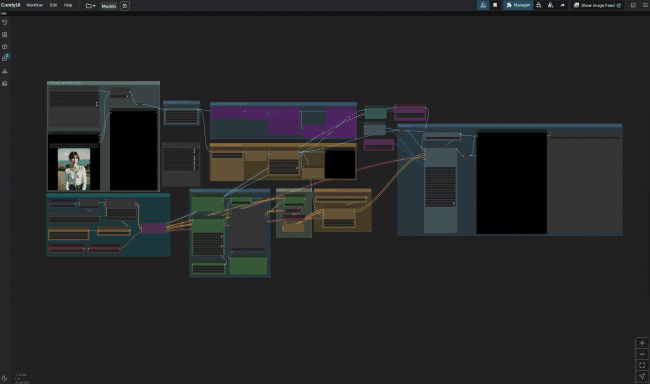Open the hamburger menu at top right
650x384 pixels.
(x=645, y=5)
